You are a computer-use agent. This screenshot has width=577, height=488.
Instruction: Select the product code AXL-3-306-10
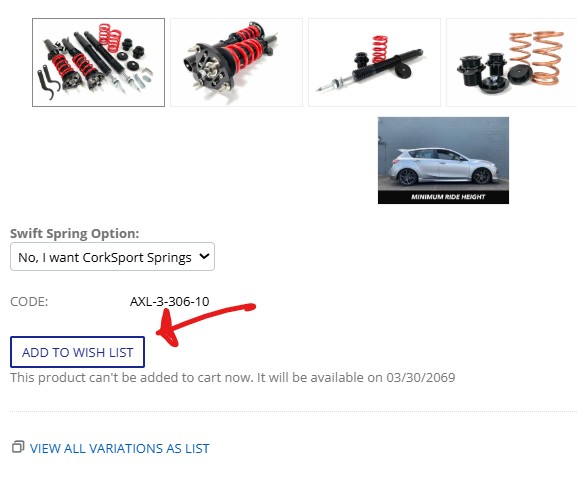170,301
